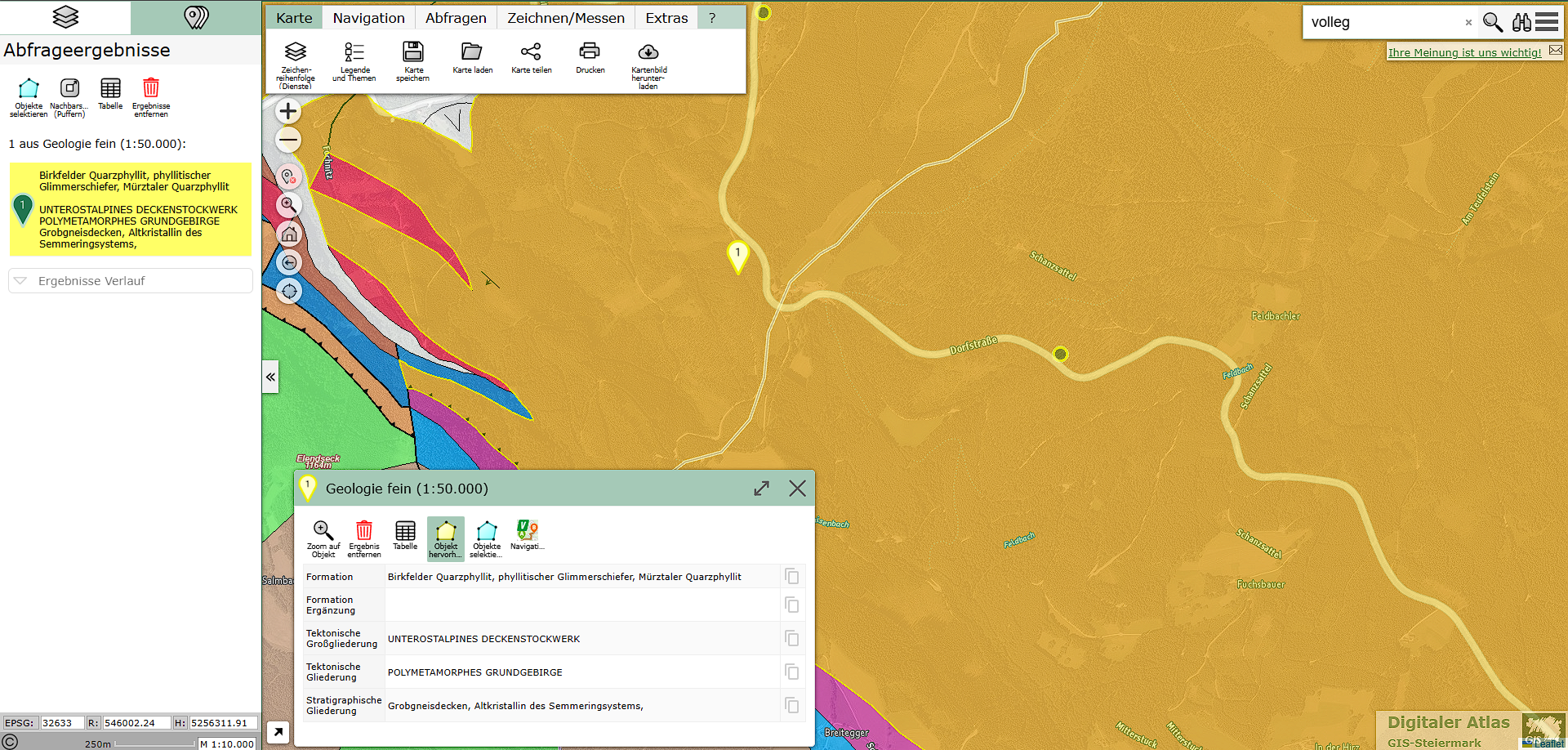The width and height of the screenshot is (1568, 750).
Task: Click Karte laden folder icon
Action: pyautogui.click(x=472, y=57)
